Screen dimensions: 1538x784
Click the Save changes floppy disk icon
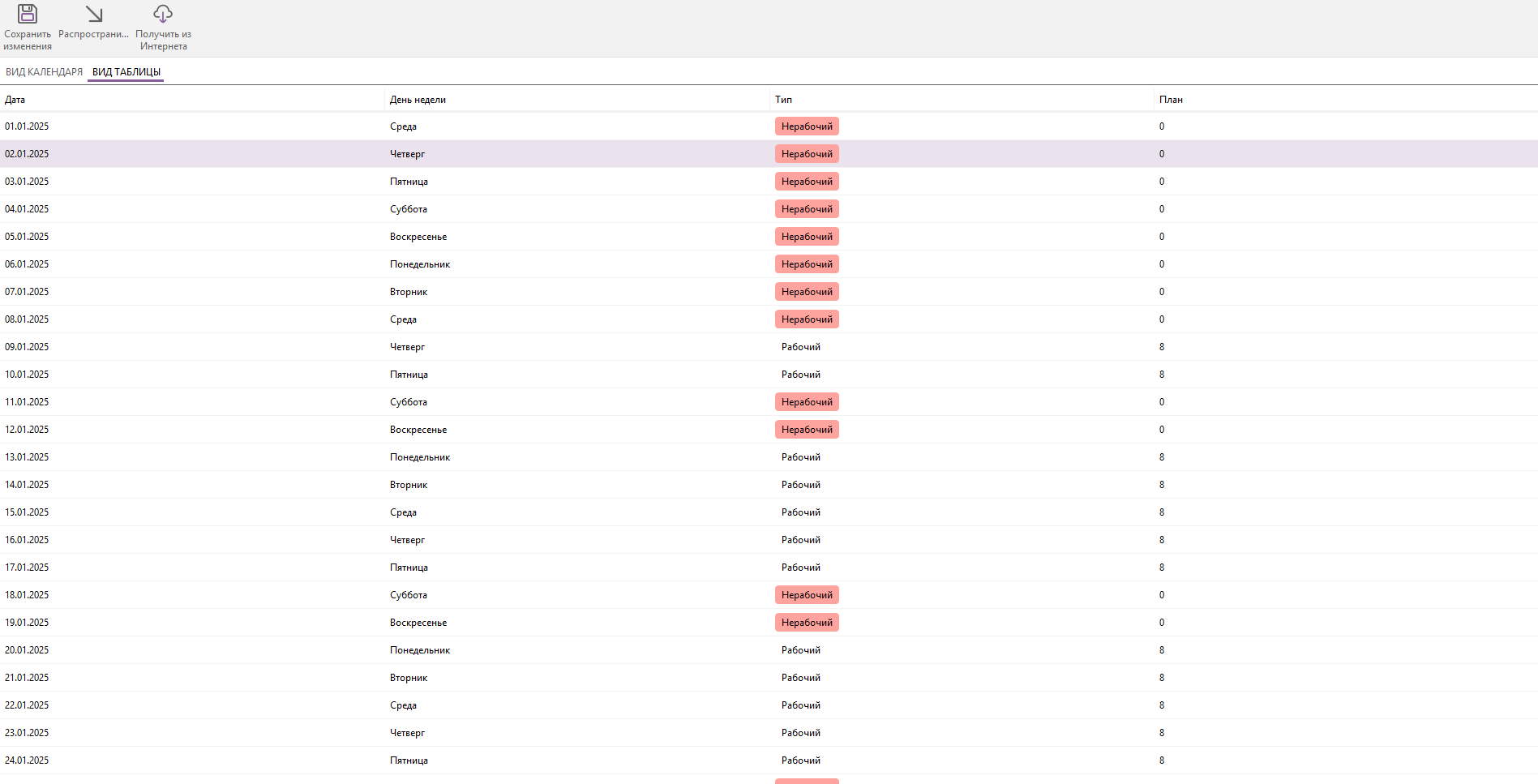pyautogui.click(x=28, y=14)
